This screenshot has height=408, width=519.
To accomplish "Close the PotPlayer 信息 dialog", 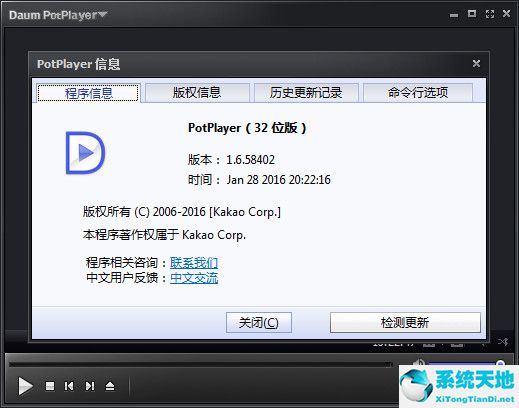I will tap(476, 63).
